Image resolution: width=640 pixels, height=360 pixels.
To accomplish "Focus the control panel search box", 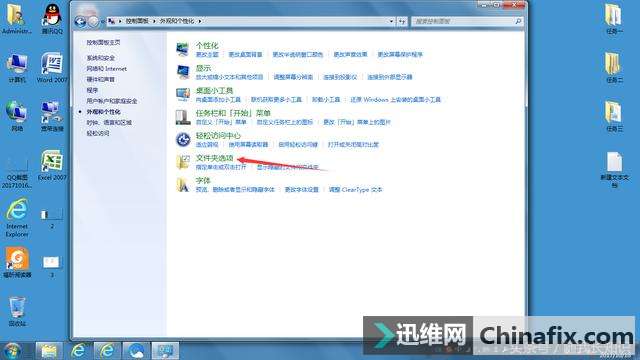I will (x=463, y=21).
